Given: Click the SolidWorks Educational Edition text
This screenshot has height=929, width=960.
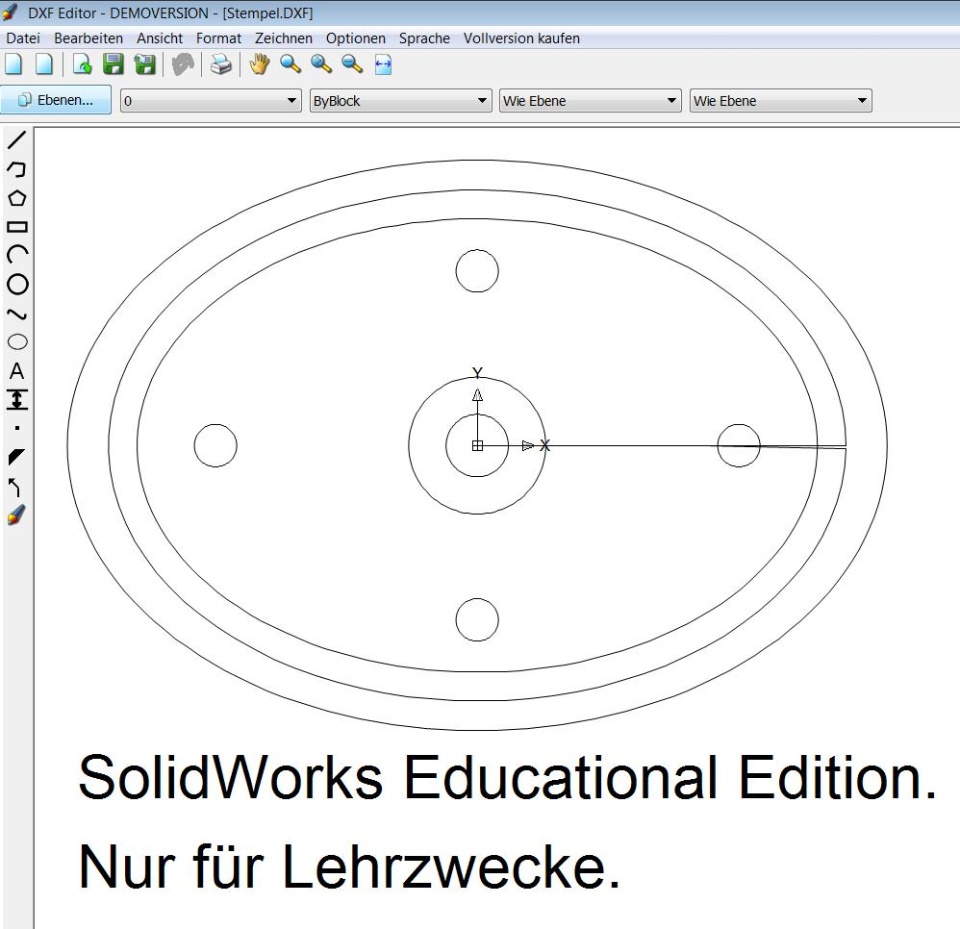Looking at the screenshot, I should click(x=508, y=777).
